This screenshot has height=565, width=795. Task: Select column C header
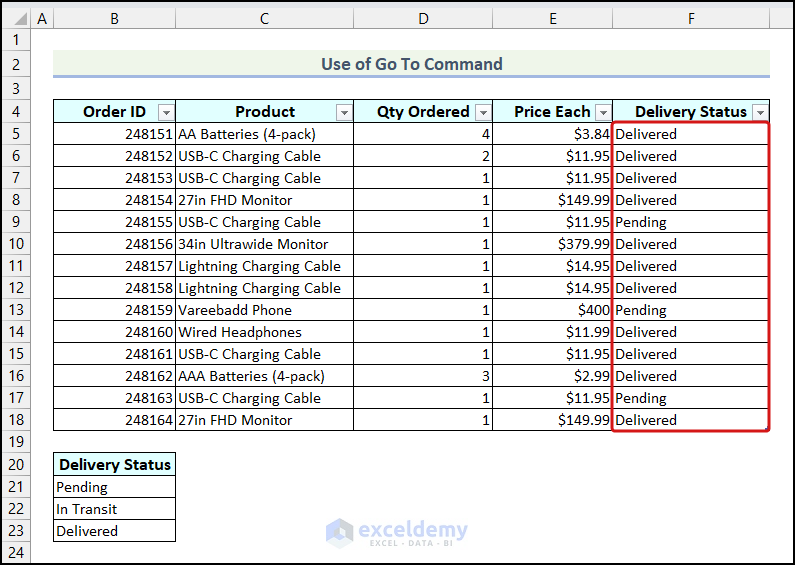click(264, 19)
